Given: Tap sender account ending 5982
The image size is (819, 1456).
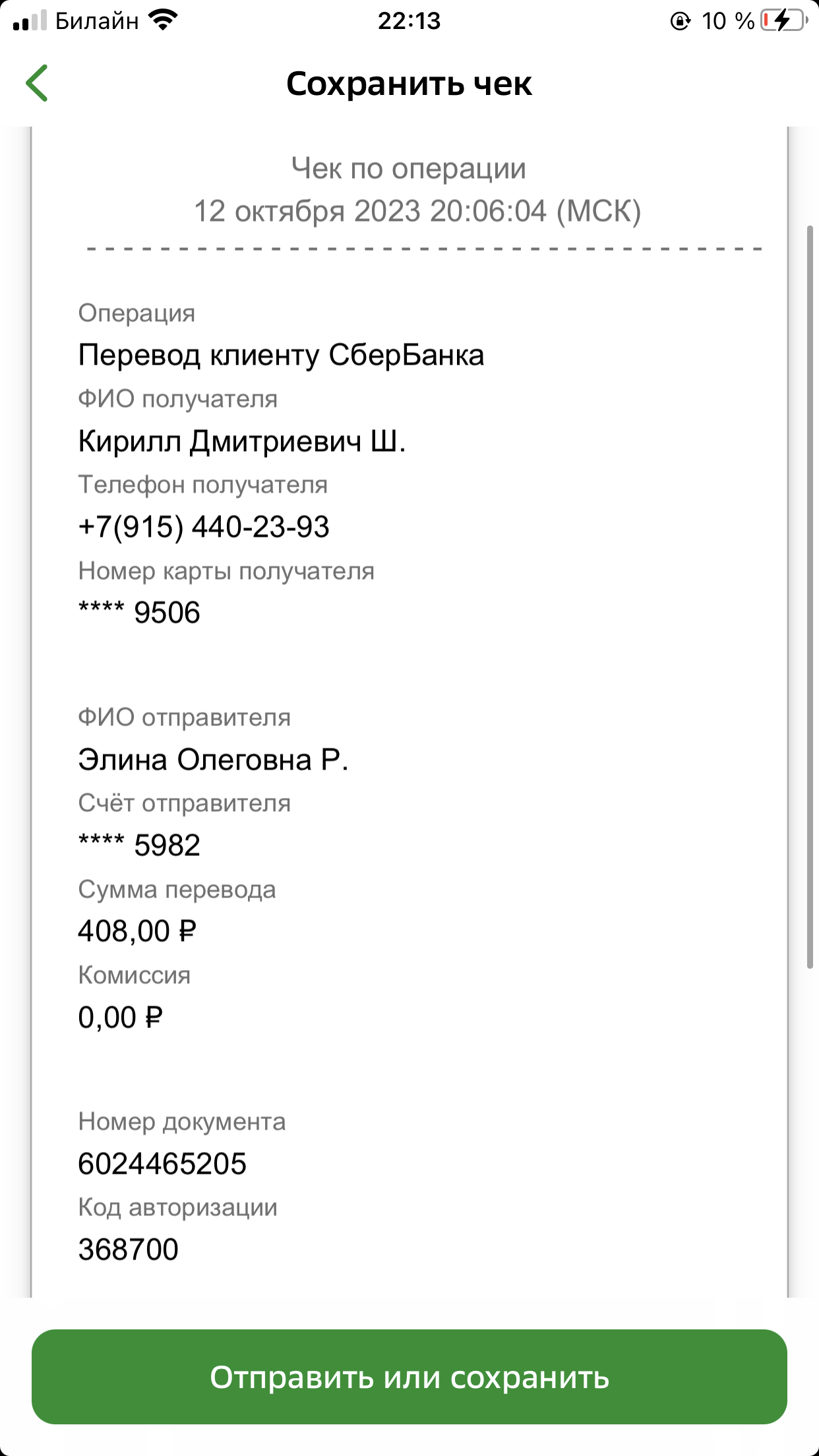Looking at the screenshot, I should (x=139, y=845).
